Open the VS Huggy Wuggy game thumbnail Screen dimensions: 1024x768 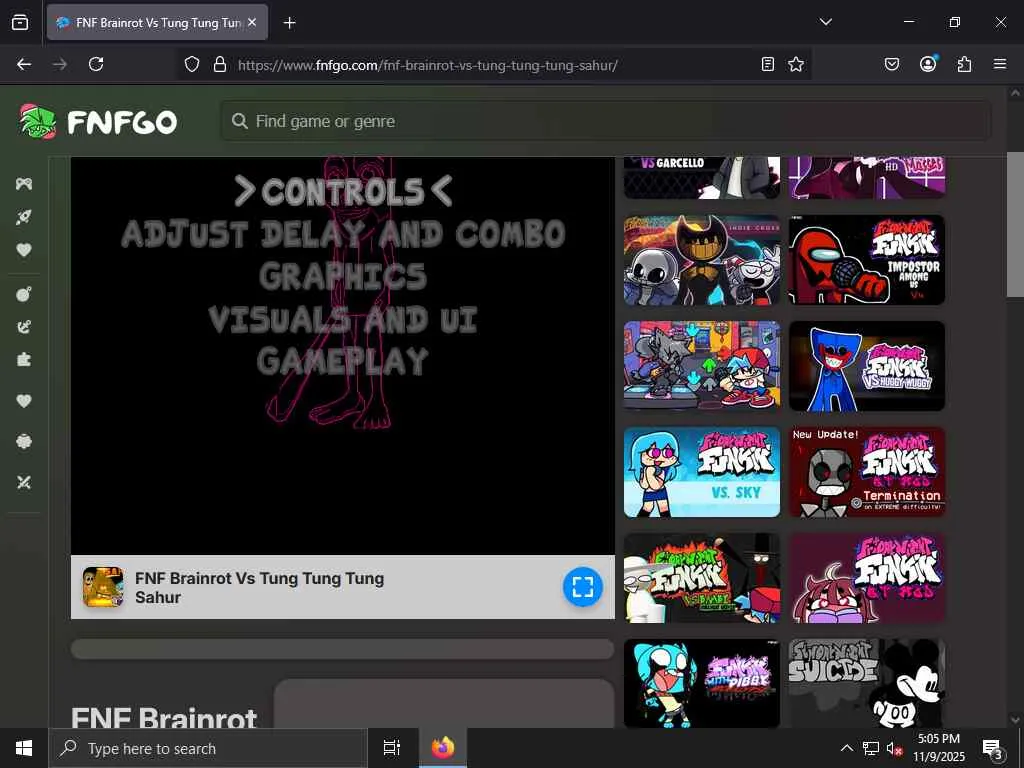tap(867, 366)
